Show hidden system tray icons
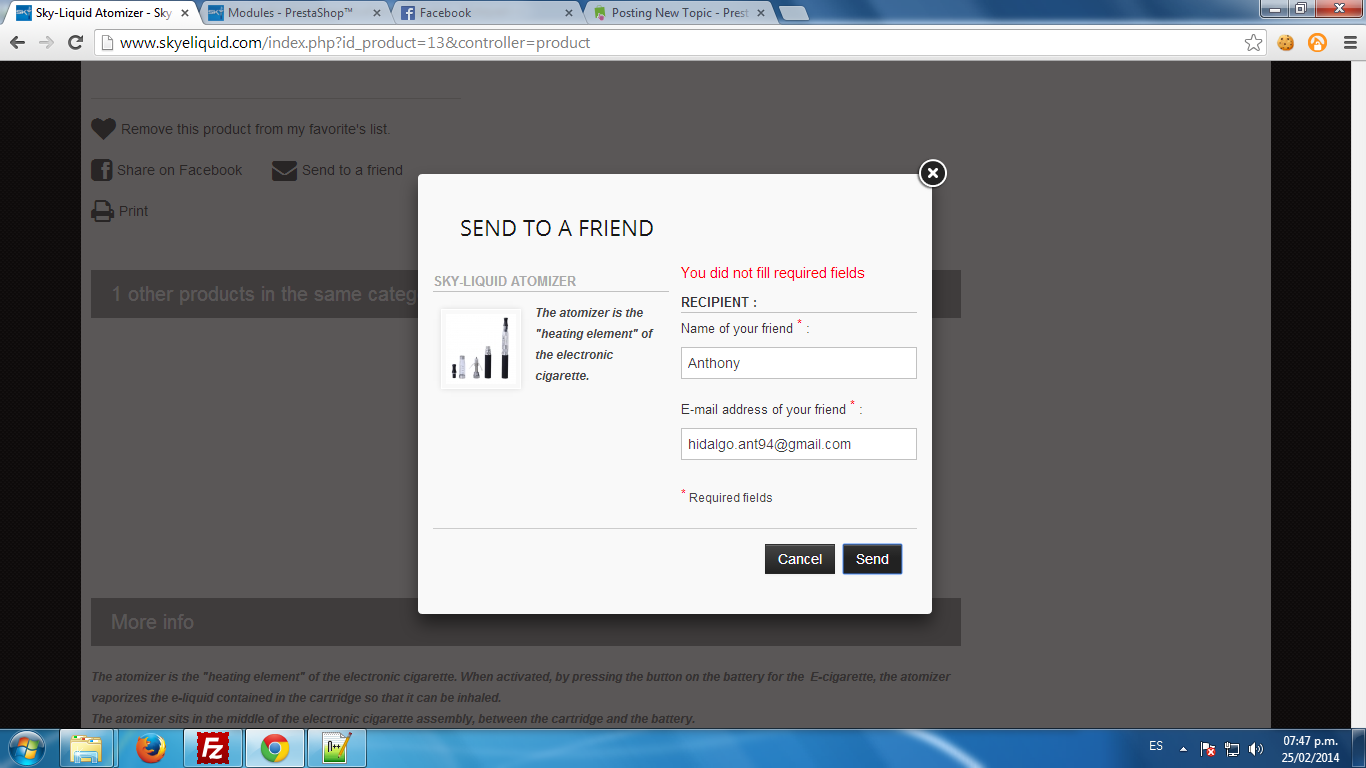Screen dimensions: 1366x768 click(1184, 748)
